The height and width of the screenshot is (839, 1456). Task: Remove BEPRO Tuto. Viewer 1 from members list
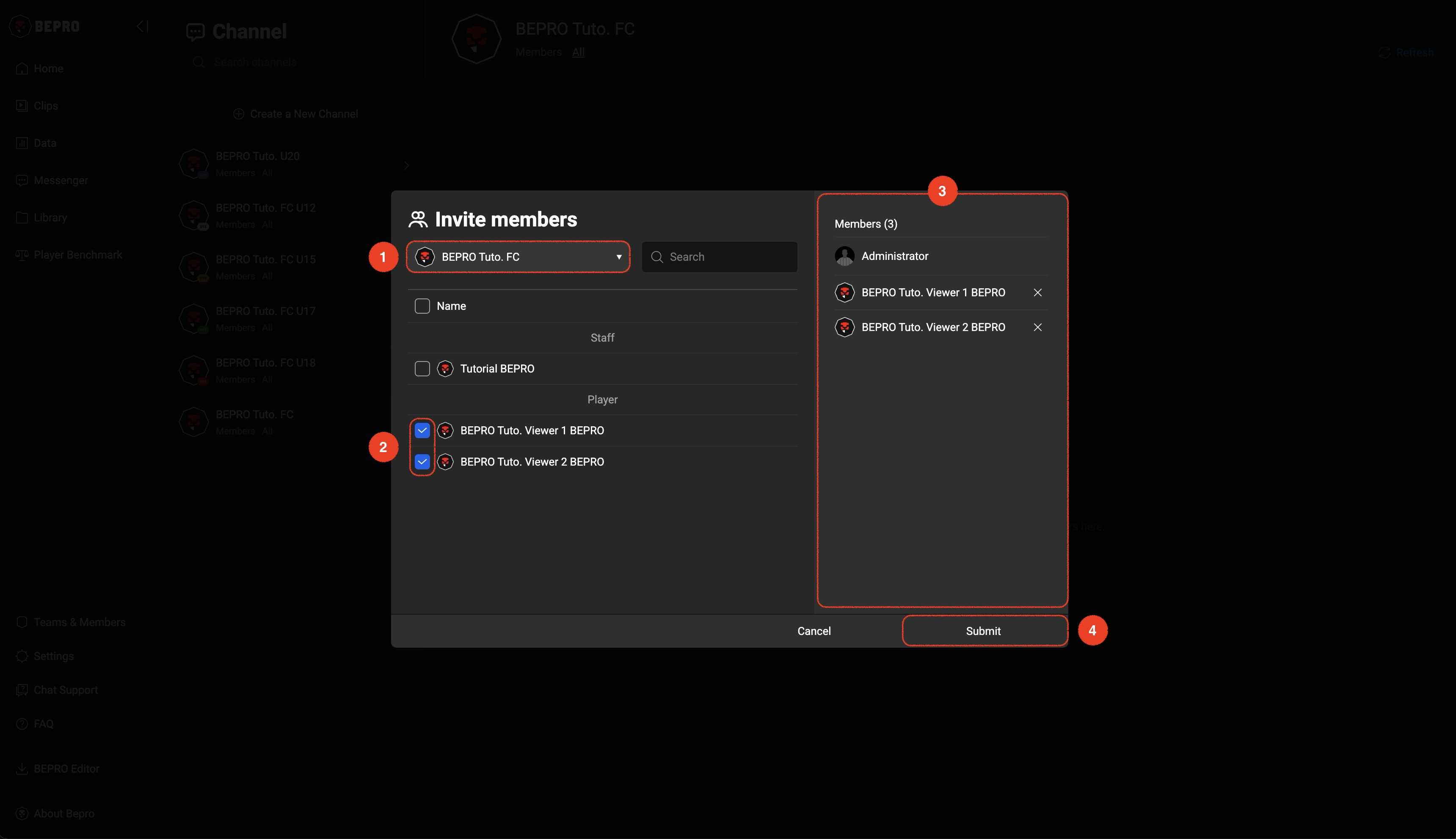[x=1037, y=293]
